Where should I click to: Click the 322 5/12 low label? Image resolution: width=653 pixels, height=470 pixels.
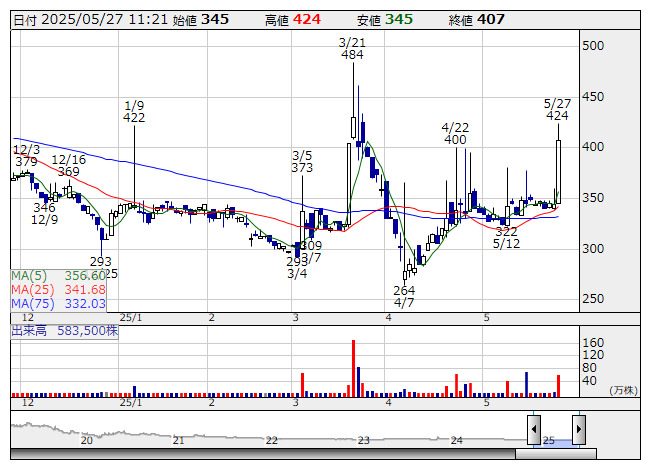coord(506,238)
